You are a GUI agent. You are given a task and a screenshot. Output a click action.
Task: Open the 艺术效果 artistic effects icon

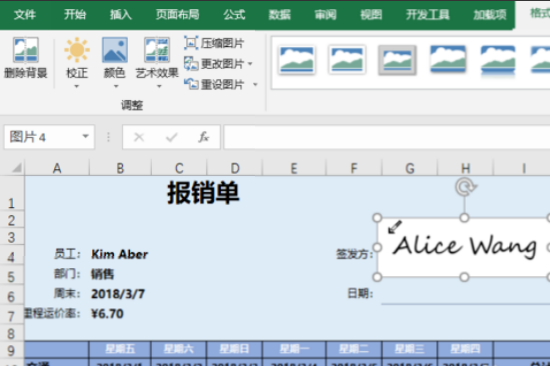click(157, 49)
